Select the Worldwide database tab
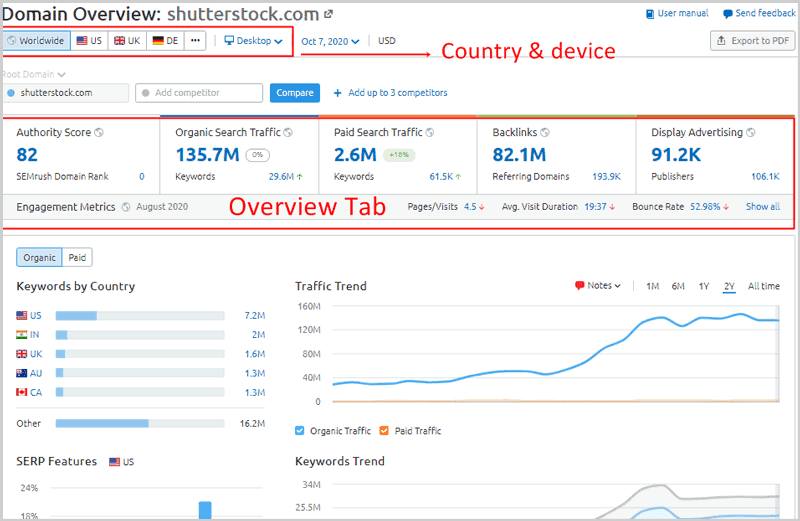The image size is (800, 521). coord(37,41)
